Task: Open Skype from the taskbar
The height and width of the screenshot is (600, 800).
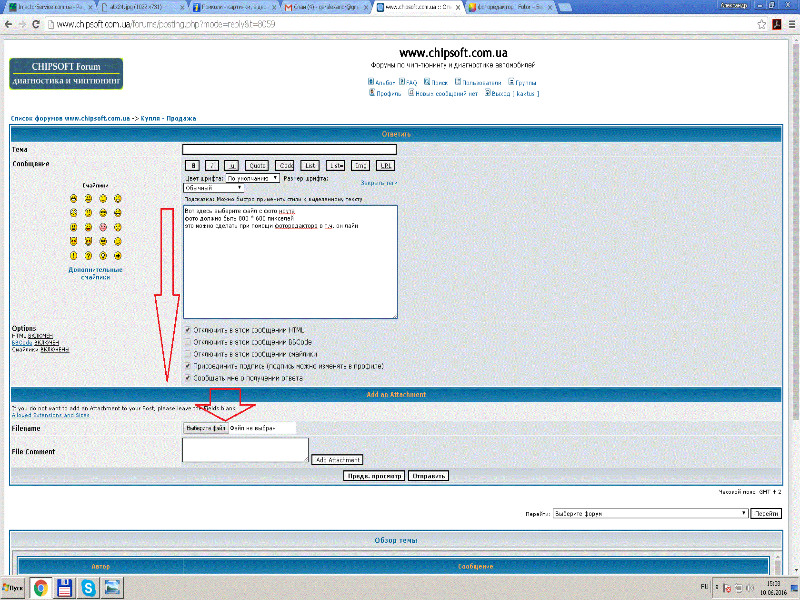Action: [88, 588]
